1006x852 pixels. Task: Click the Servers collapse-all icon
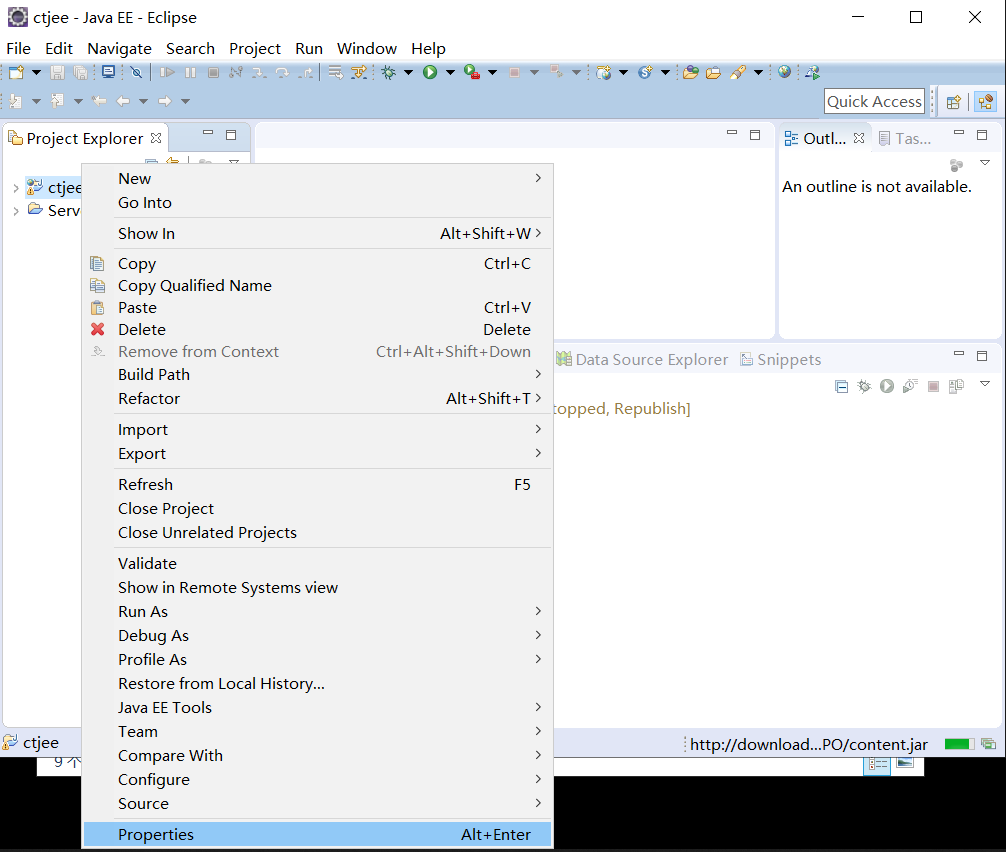click(x=841, y=386)
